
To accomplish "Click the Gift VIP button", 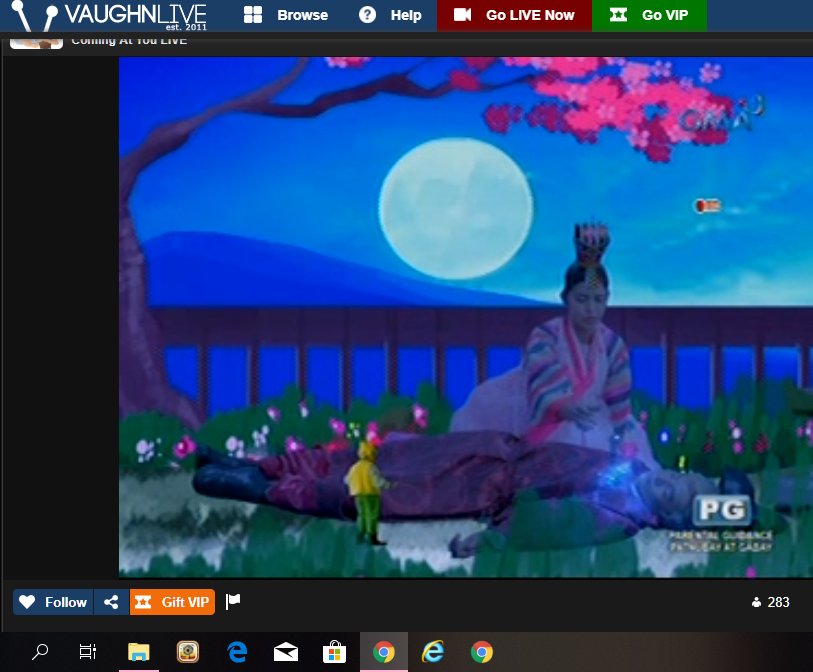I will [x=172, y=602].
